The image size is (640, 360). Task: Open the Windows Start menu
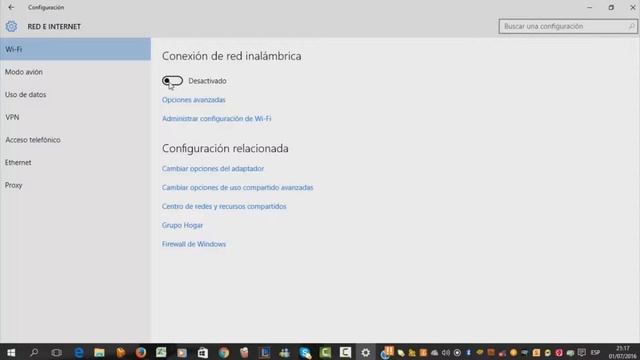(x=11, y=352)
